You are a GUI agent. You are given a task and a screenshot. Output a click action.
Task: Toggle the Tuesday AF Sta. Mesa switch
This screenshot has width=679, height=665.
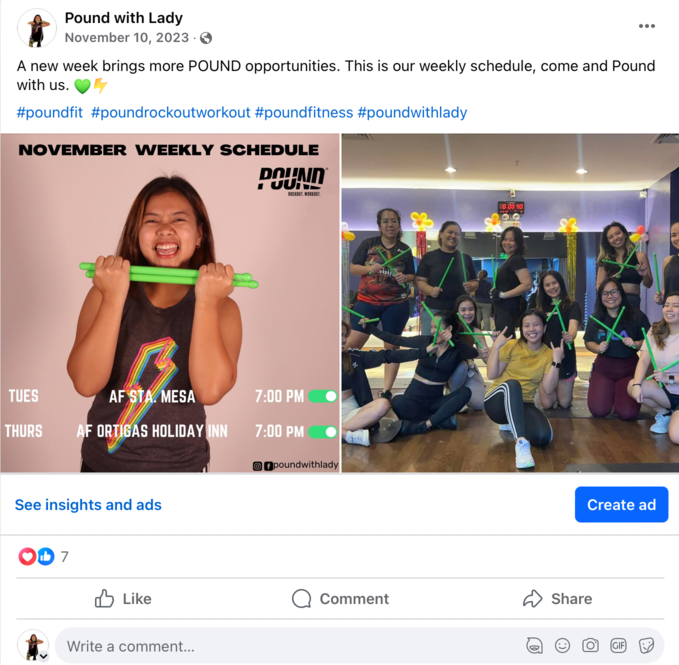(x=323, y=396)
